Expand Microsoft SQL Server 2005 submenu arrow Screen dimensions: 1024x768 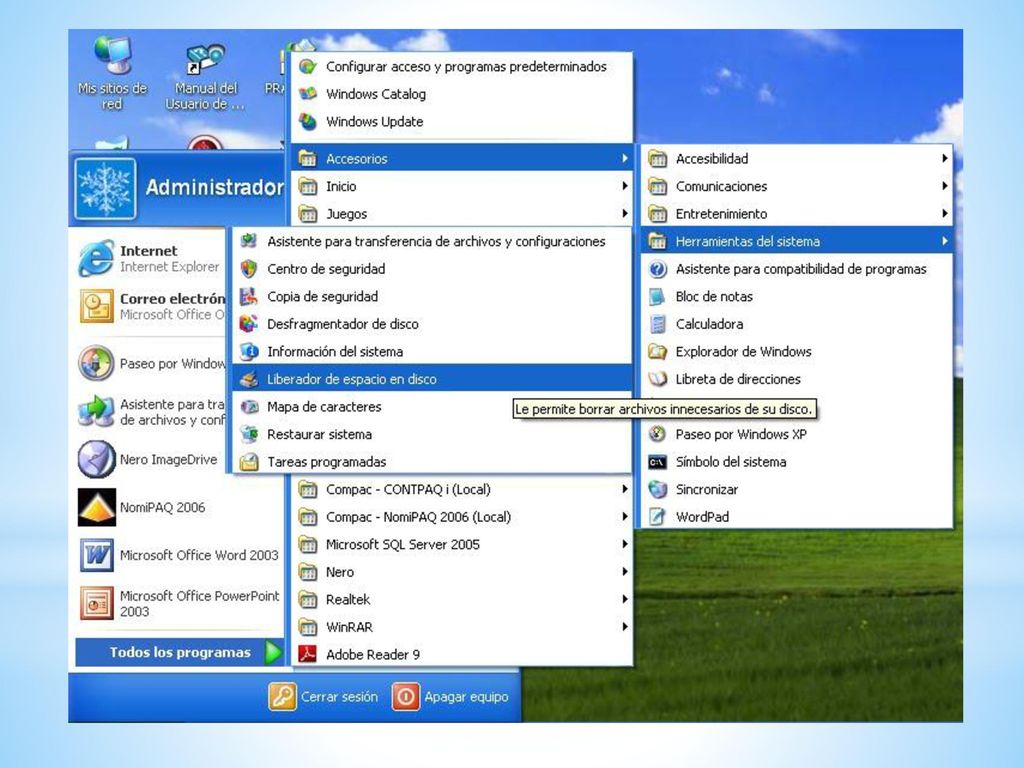(624, 544)
